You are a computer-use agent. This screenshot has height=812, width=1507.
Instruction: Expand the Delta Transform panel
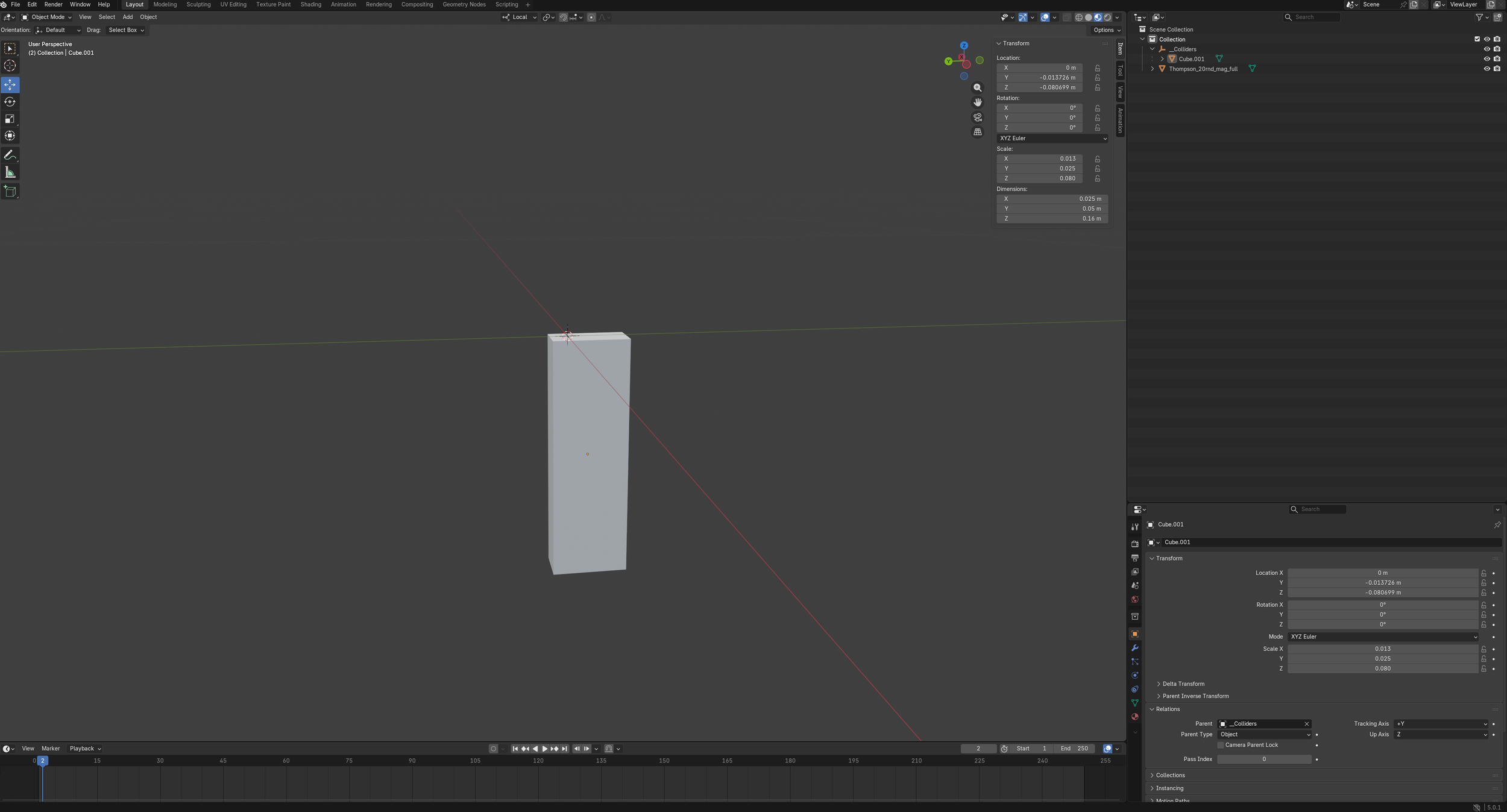click(1183, 684)
